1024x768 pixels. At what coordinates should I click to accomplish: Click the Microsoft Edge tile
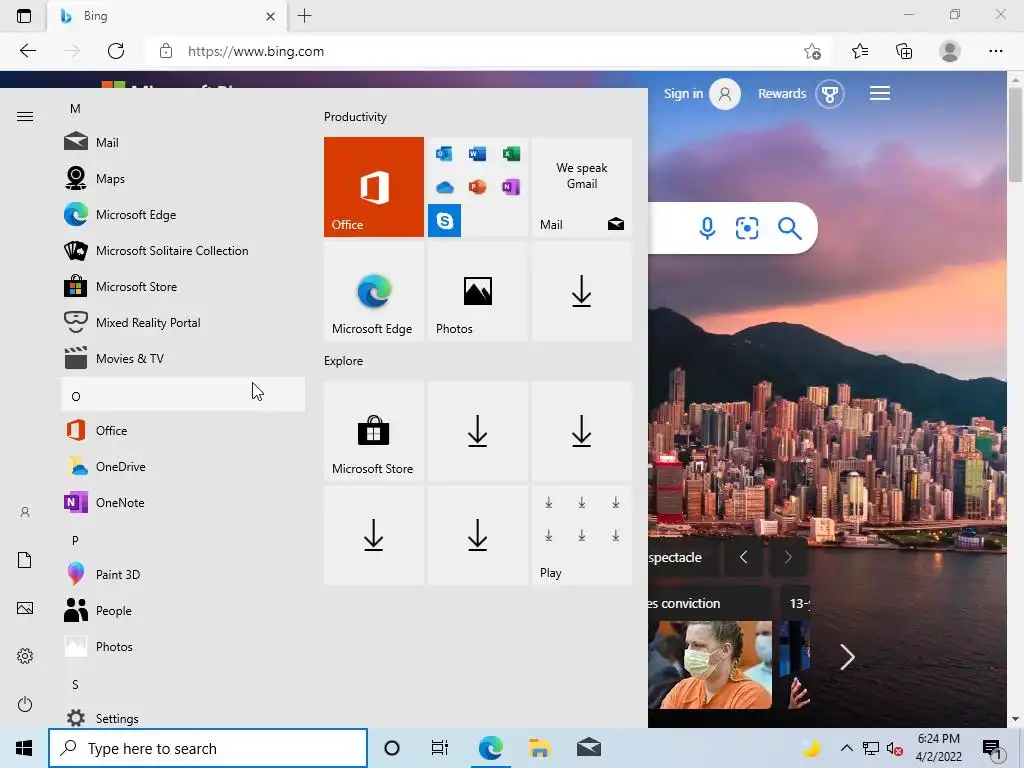tap(374, 291)
